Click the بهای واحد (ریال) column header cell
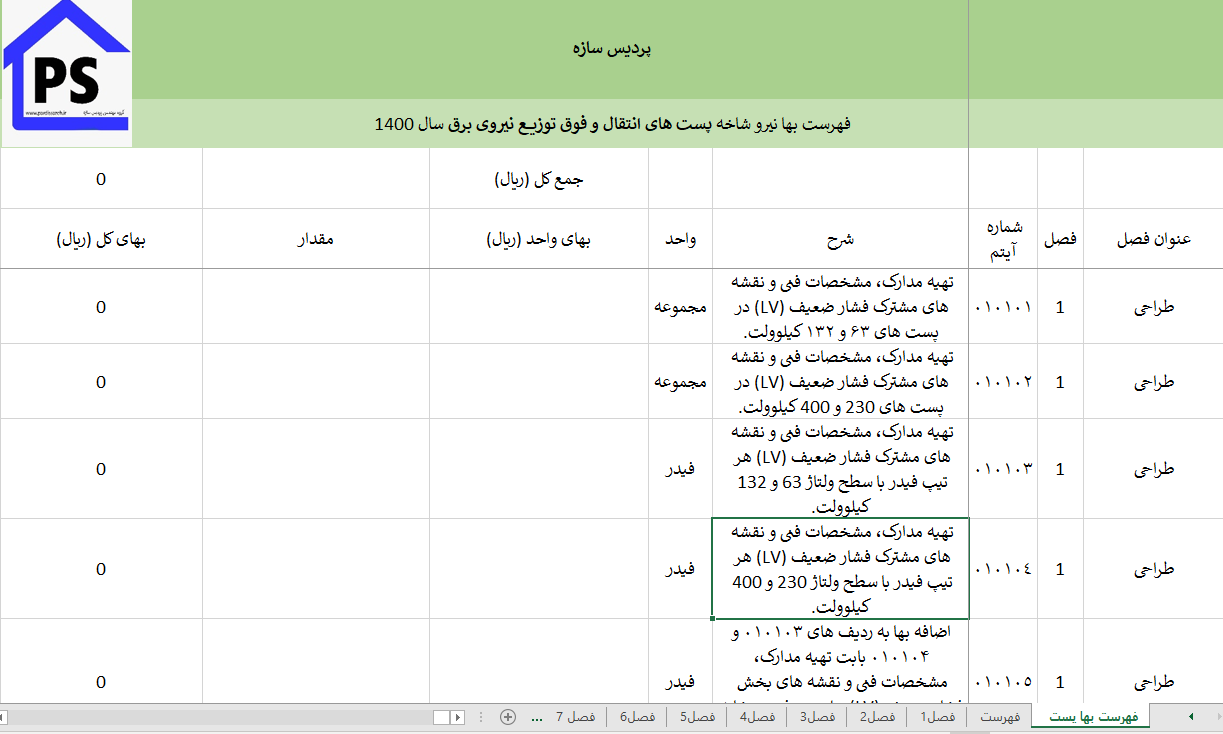This screenshot has height=734, width=1223. pos(539,240)
